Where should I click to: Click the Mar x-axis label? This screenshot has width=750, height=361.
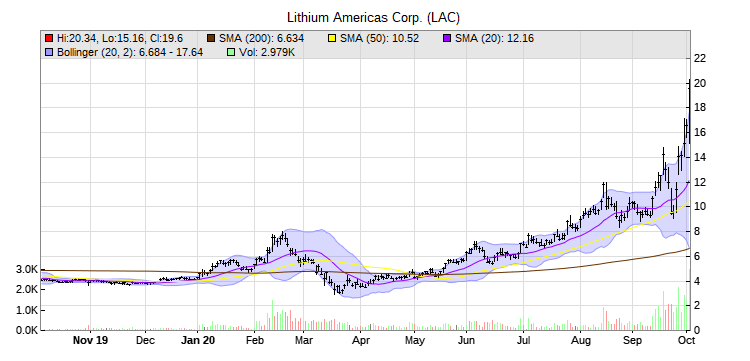click(304, 340)
